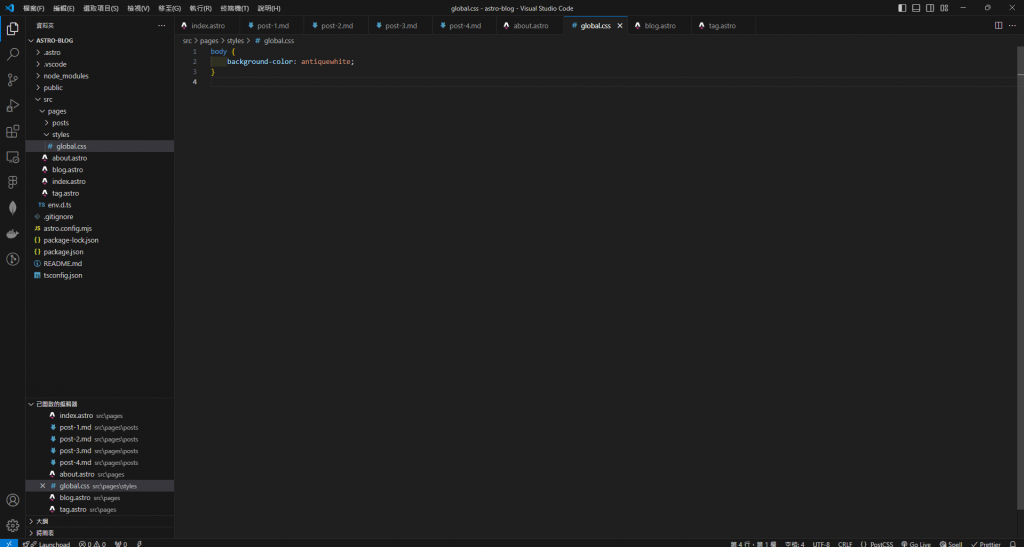Open astro.config.mjs in the file tree
Viewport: 1024px width, 547px height.
tap(100, 228)
